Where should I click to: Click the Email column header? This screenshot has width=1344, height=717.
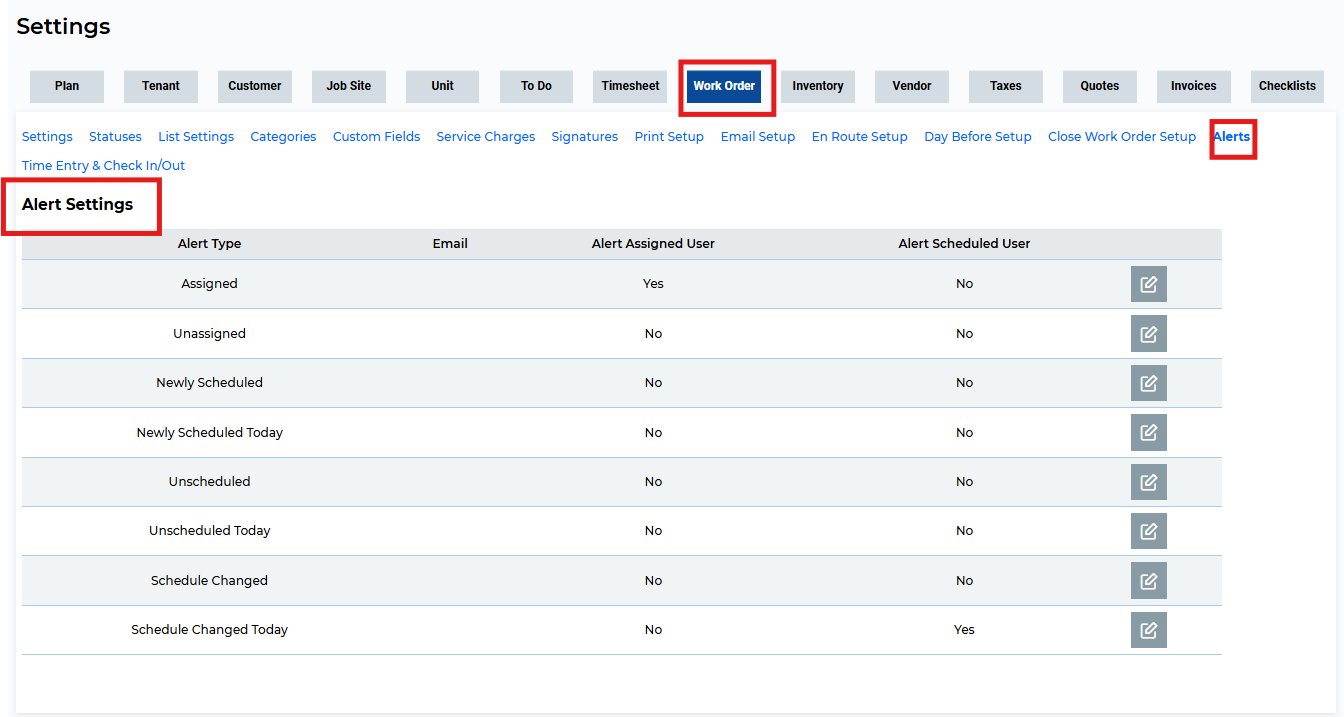(450, 244)
